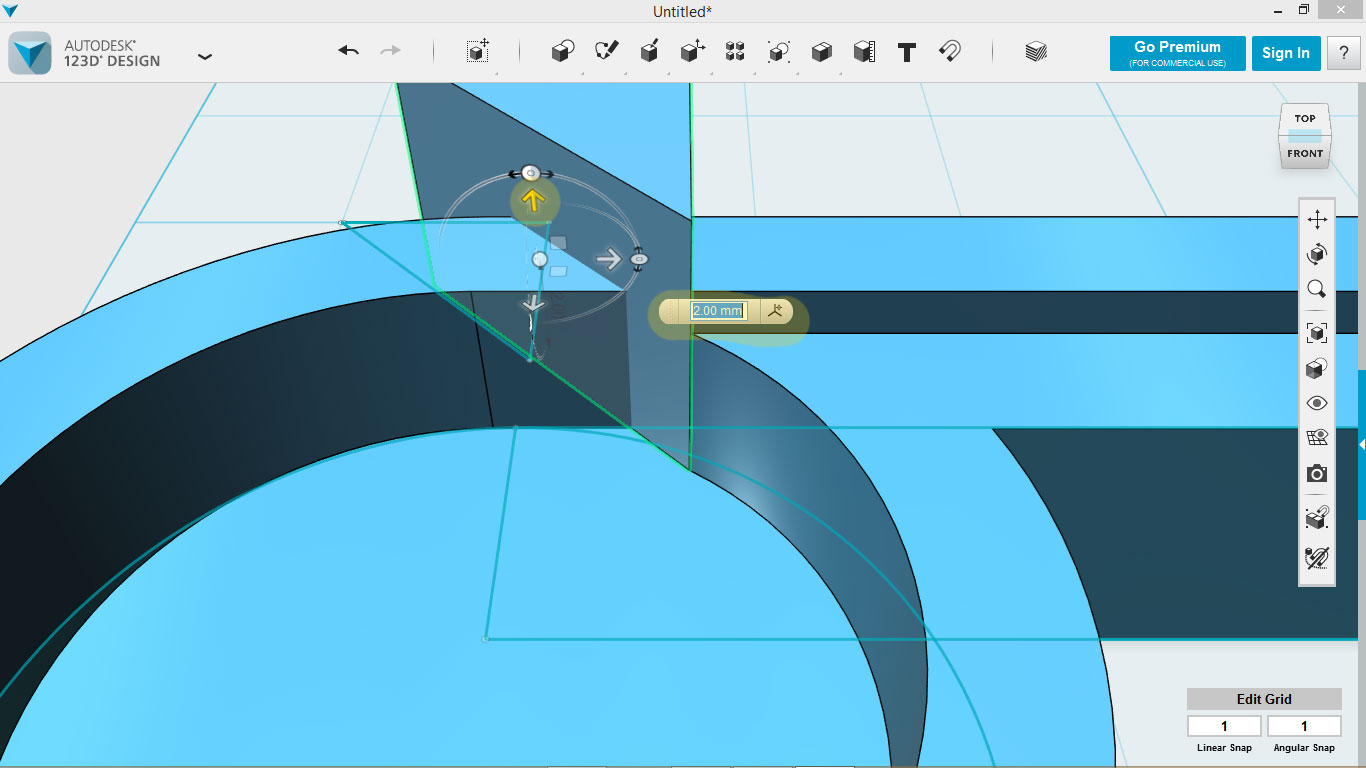Click the Sign In button

[1286, 53]
